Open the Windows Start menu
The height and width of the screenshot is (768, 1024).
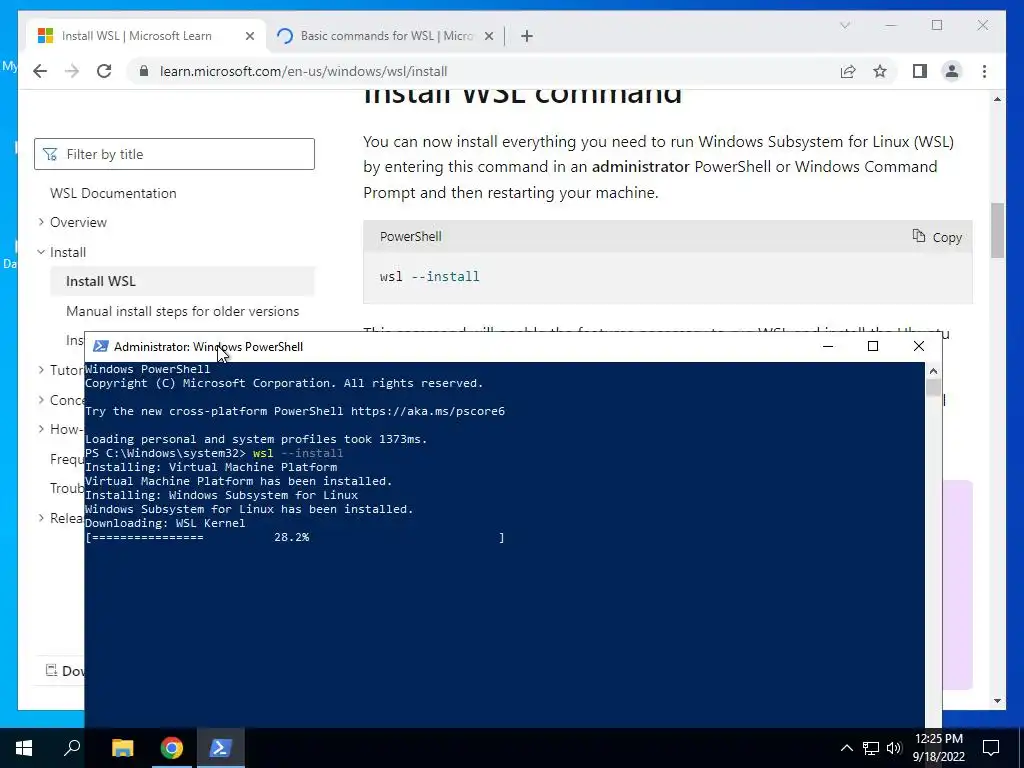[x=24, y=748]
